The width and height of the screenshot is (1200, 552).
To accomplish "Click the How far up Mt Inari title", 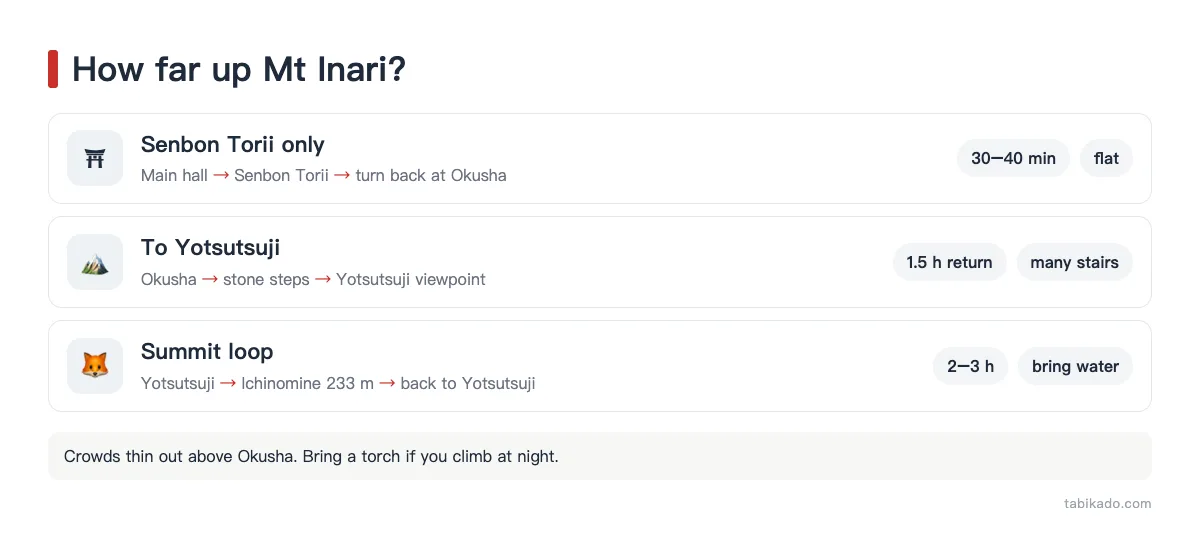I will 239,69.
